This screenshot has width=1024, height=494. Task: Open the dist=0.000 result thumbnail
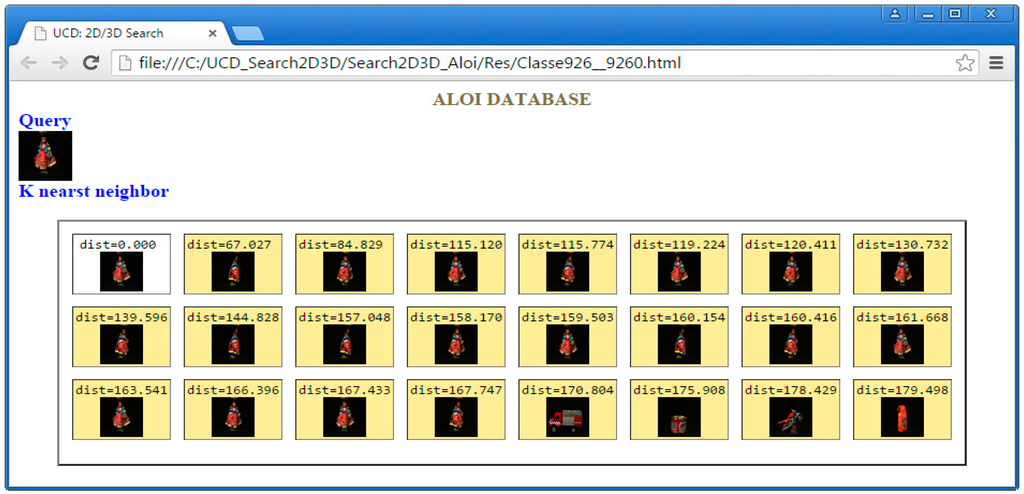tap(121, 271)
